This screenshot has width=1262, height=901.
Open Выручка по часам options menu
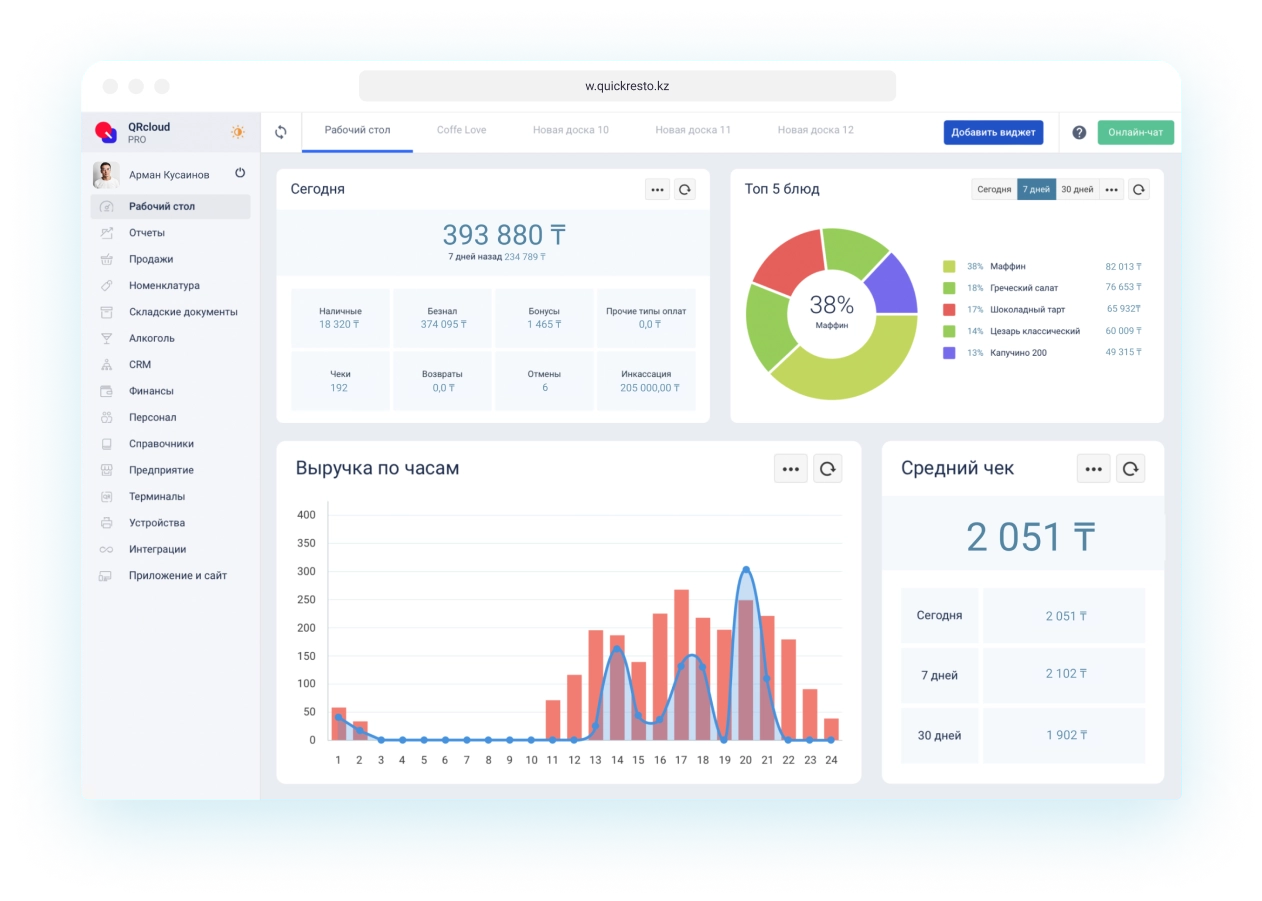point(791,468)
